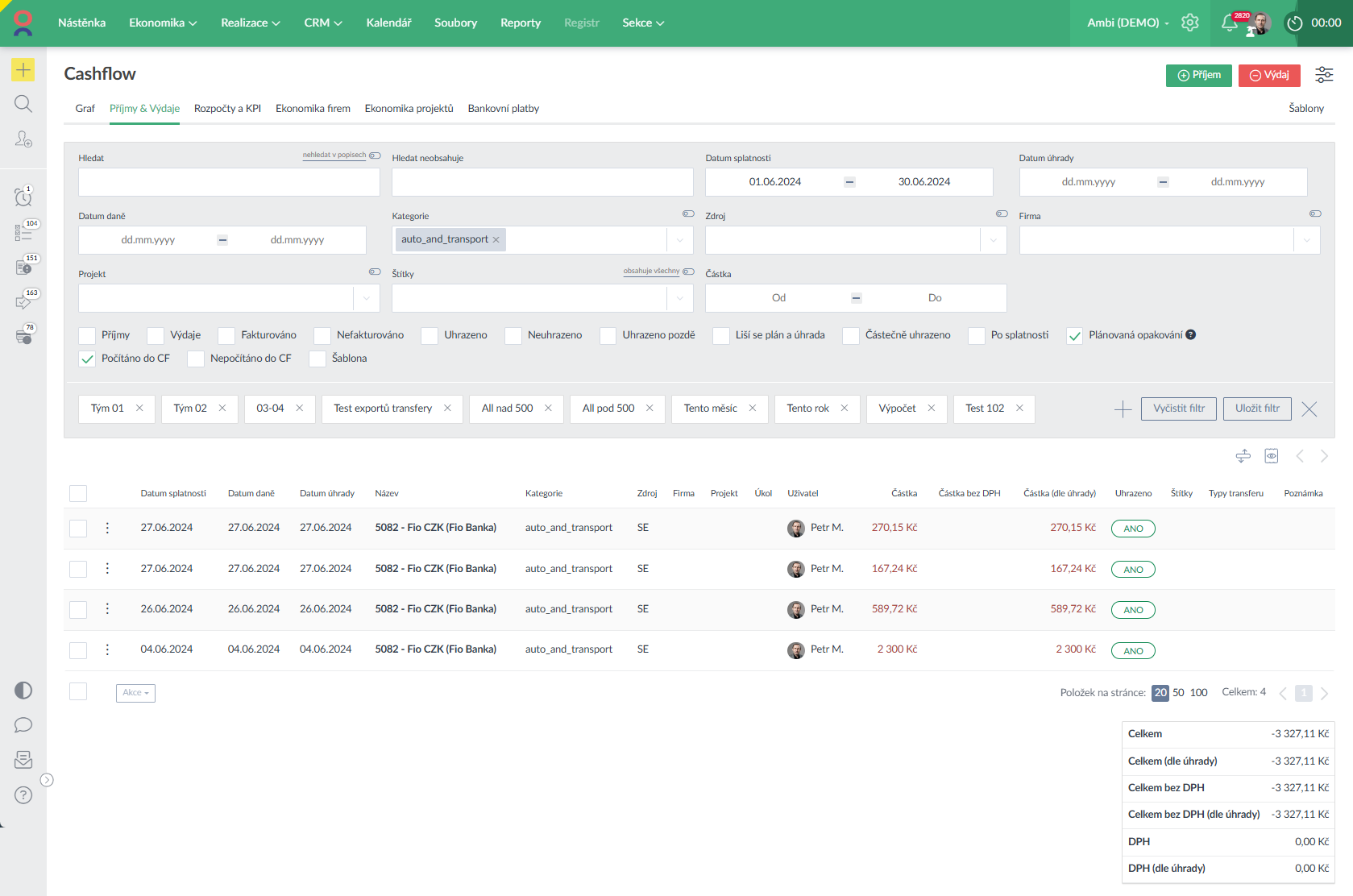Image resolution: width=1353 pixels, height=896 pixels.
Task: Switch to the Bankovní platby tab
Action: click(x=503, y=109)
